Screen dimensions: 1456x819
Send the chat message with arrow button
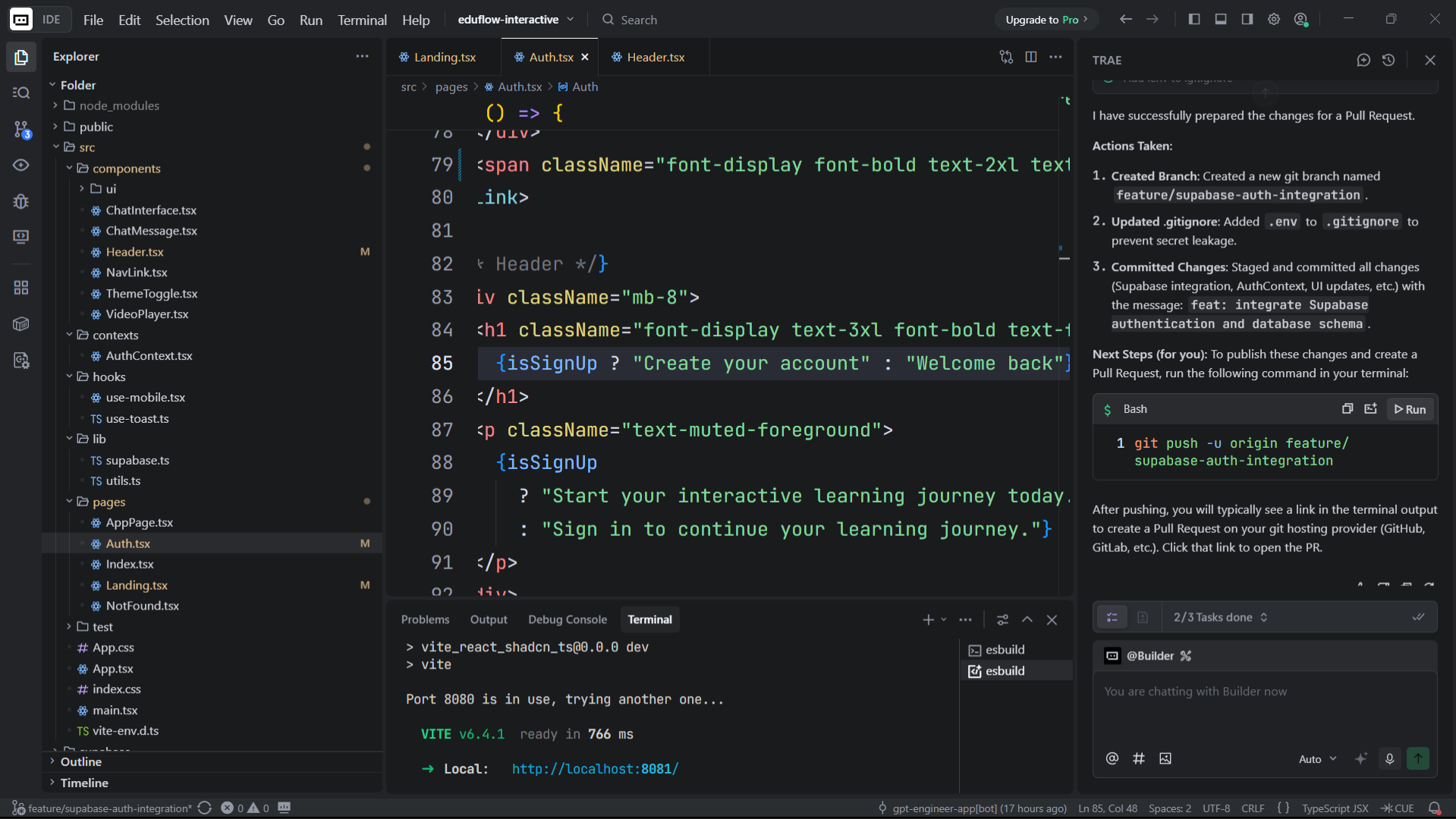[x=1418, y=758]
